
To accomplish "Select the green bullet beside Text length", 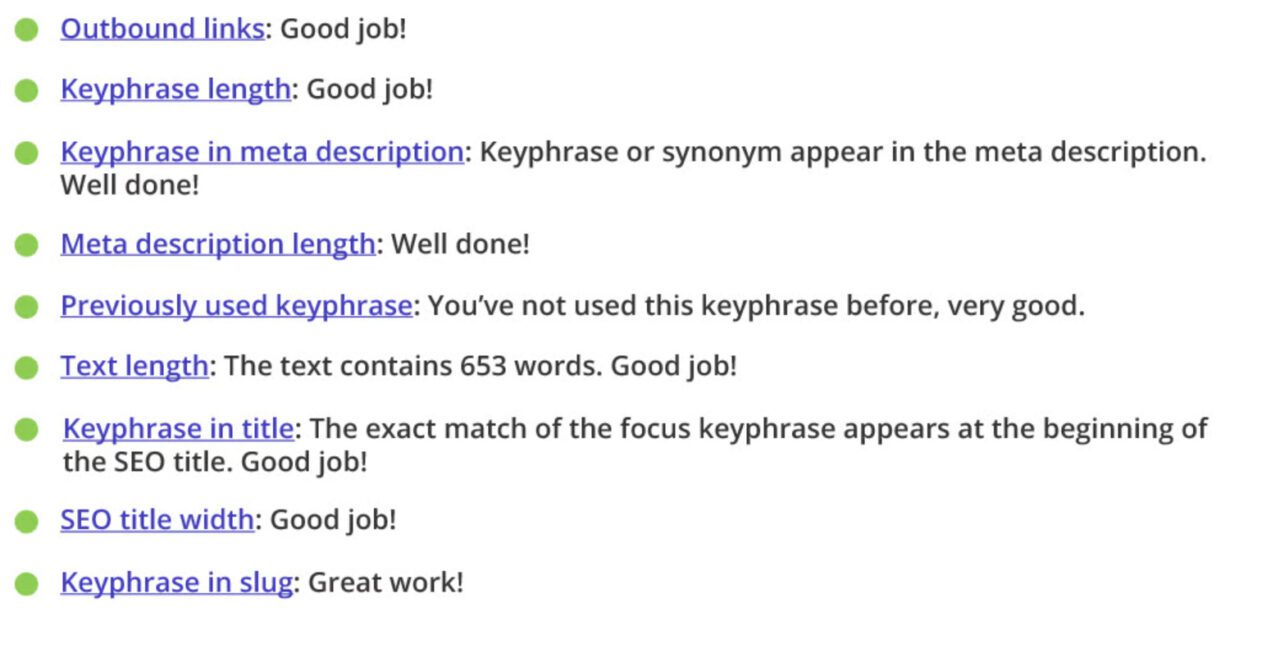I will pos(27,367).
